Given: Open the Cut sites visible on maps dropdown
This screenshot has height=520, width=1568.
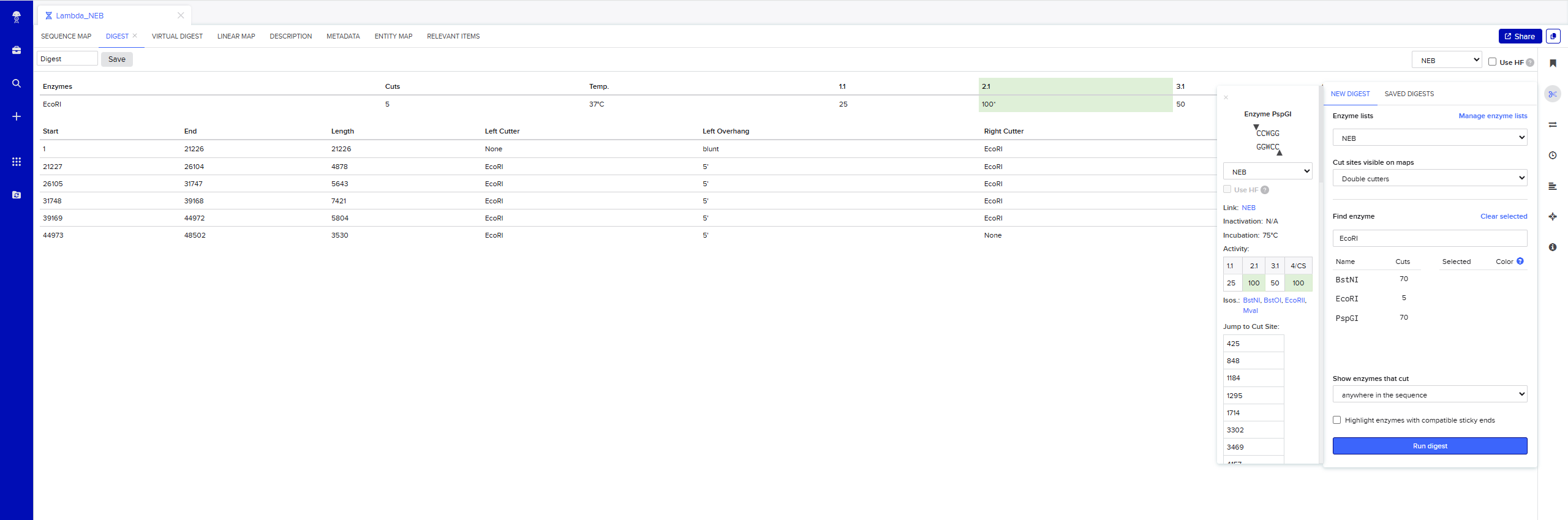Looking at the screenshot, I should coord(1430,178).
